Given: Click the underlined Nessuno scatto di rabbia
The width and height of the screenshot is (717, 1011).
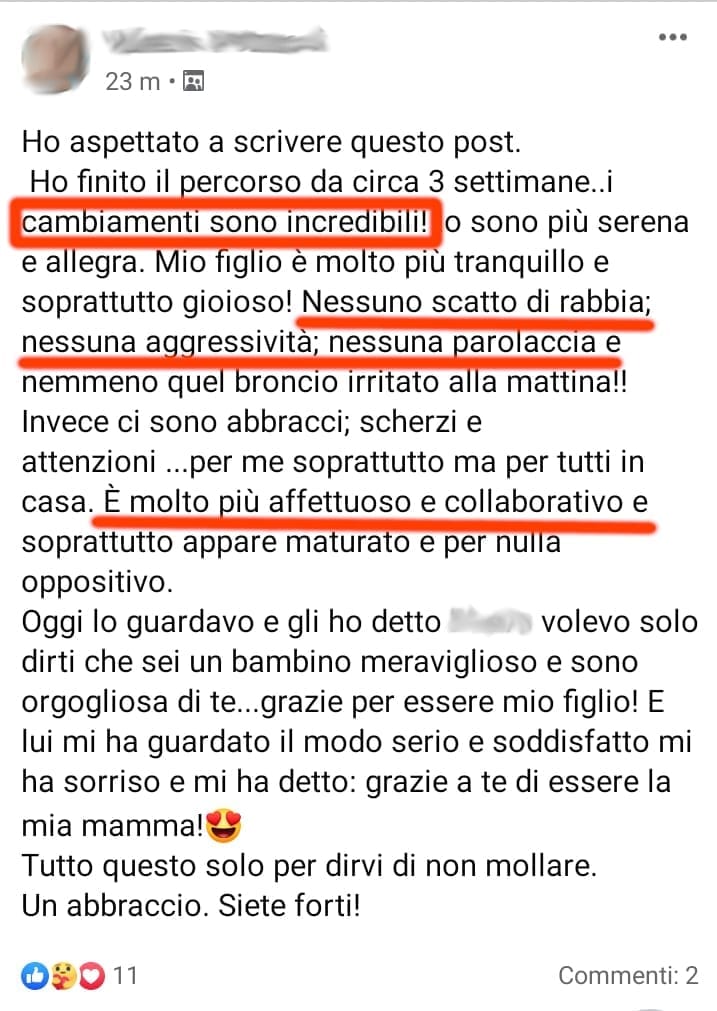Looking at the screenshot, I should [x=475, y=302].
